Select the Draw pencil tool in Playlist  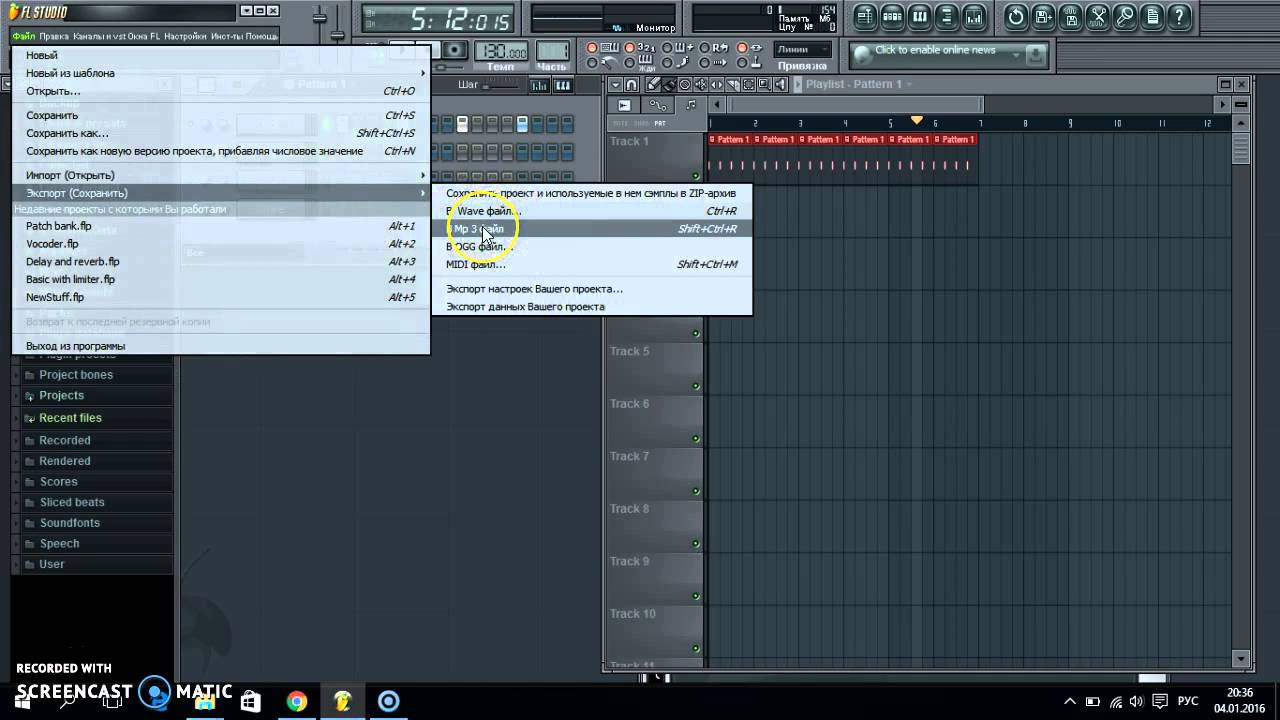654,84
